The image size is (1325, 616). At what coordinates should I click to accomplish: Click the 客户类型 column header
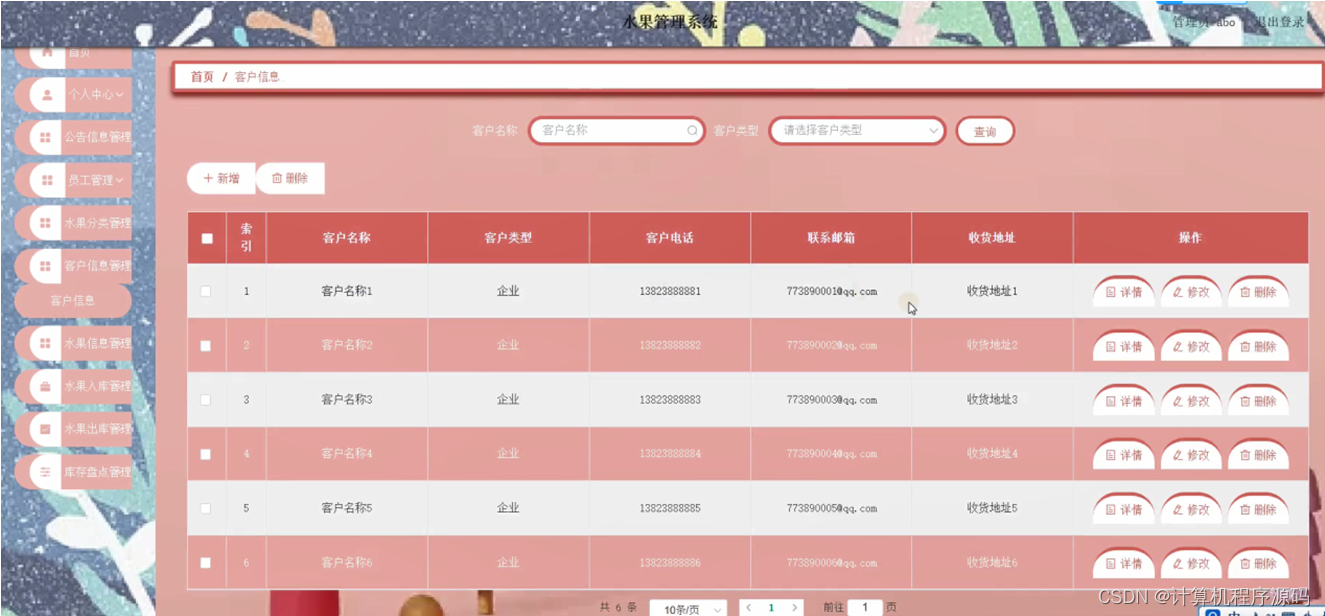click(508, 238)
